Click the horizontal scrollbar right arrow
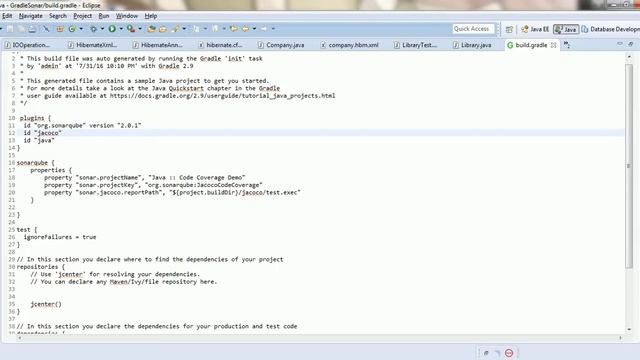 click(x=620, y=338)
